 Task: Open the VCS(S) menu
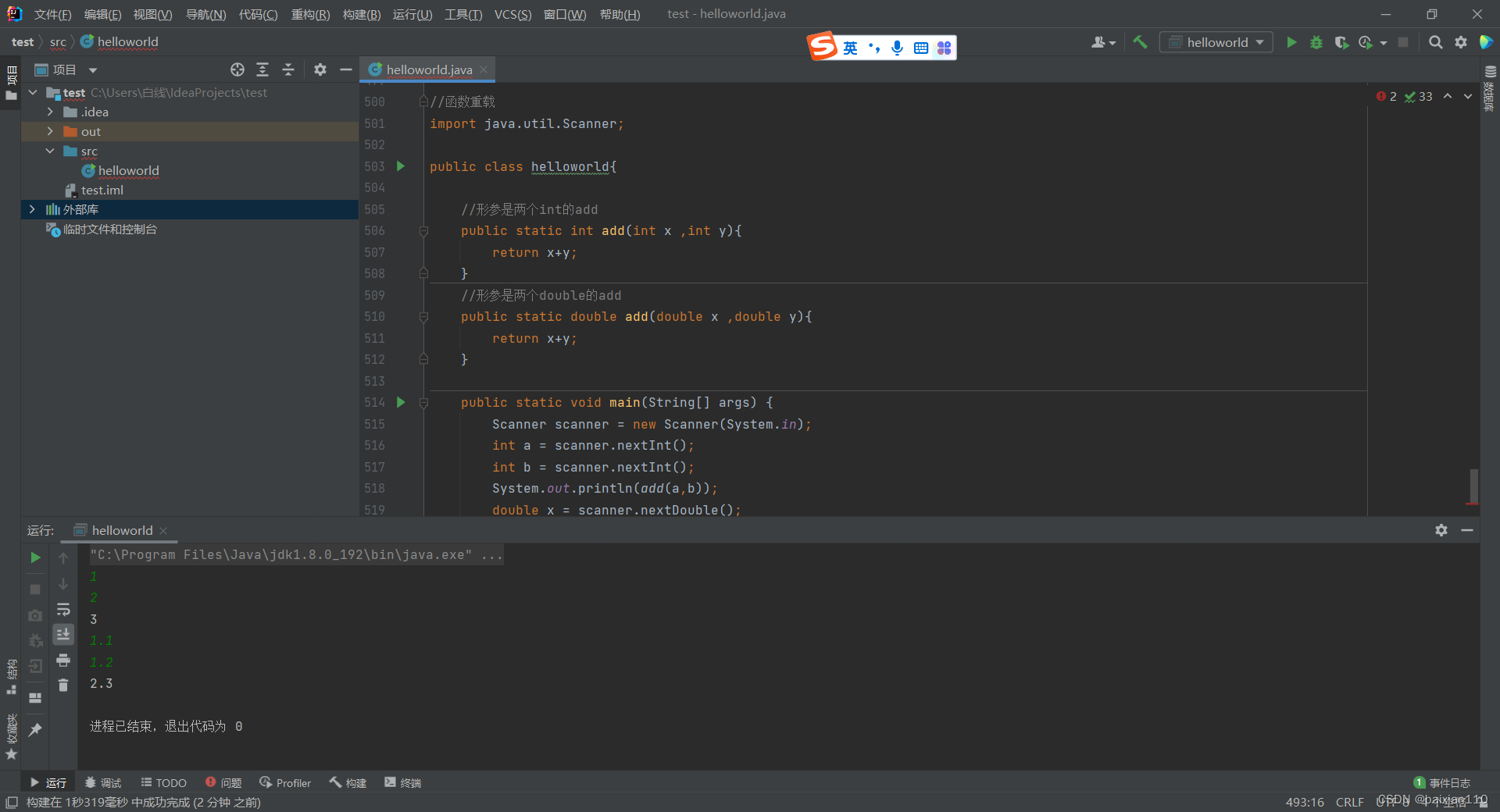click(x=512, y=15)
